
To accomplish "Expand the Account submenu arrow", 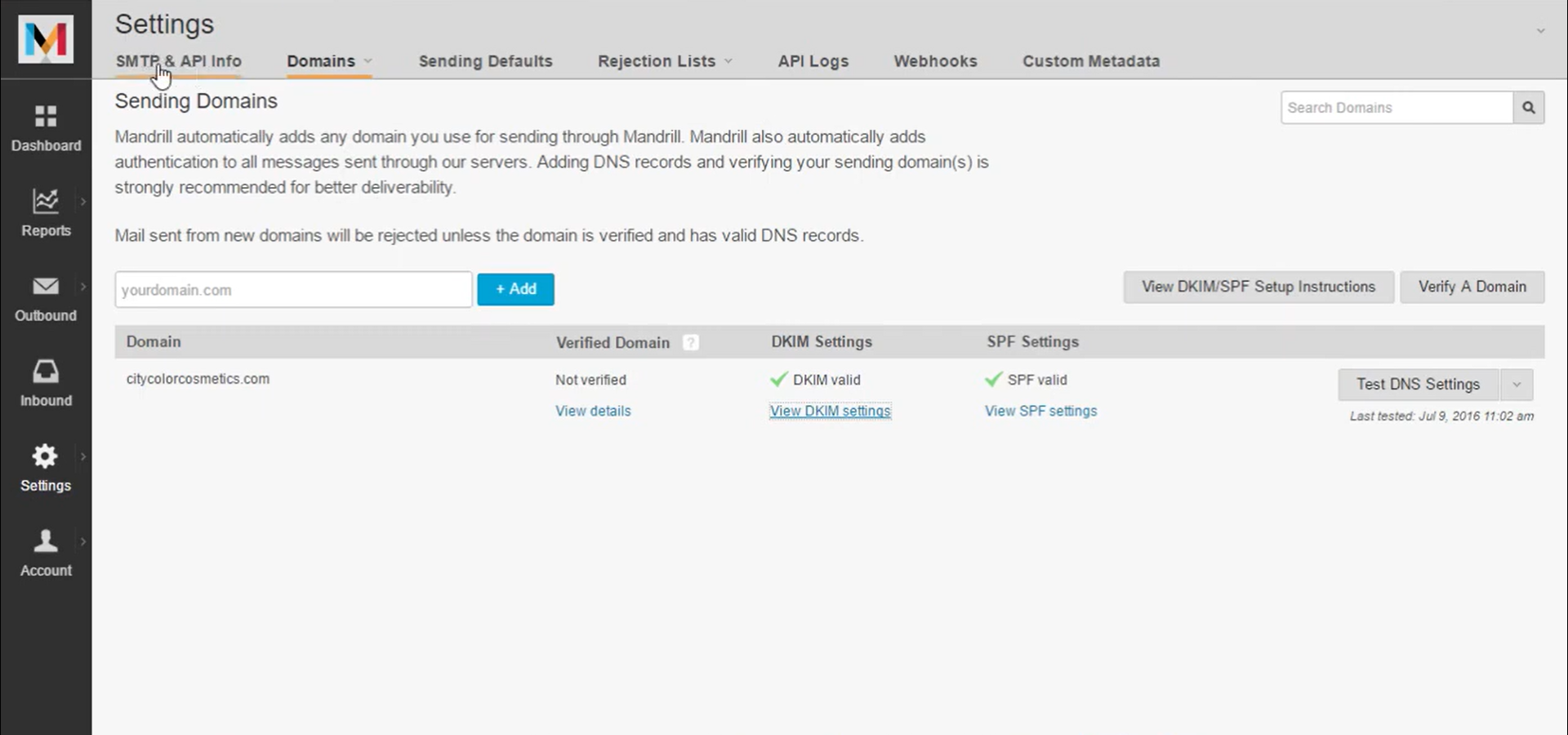I will pos(82,541).
